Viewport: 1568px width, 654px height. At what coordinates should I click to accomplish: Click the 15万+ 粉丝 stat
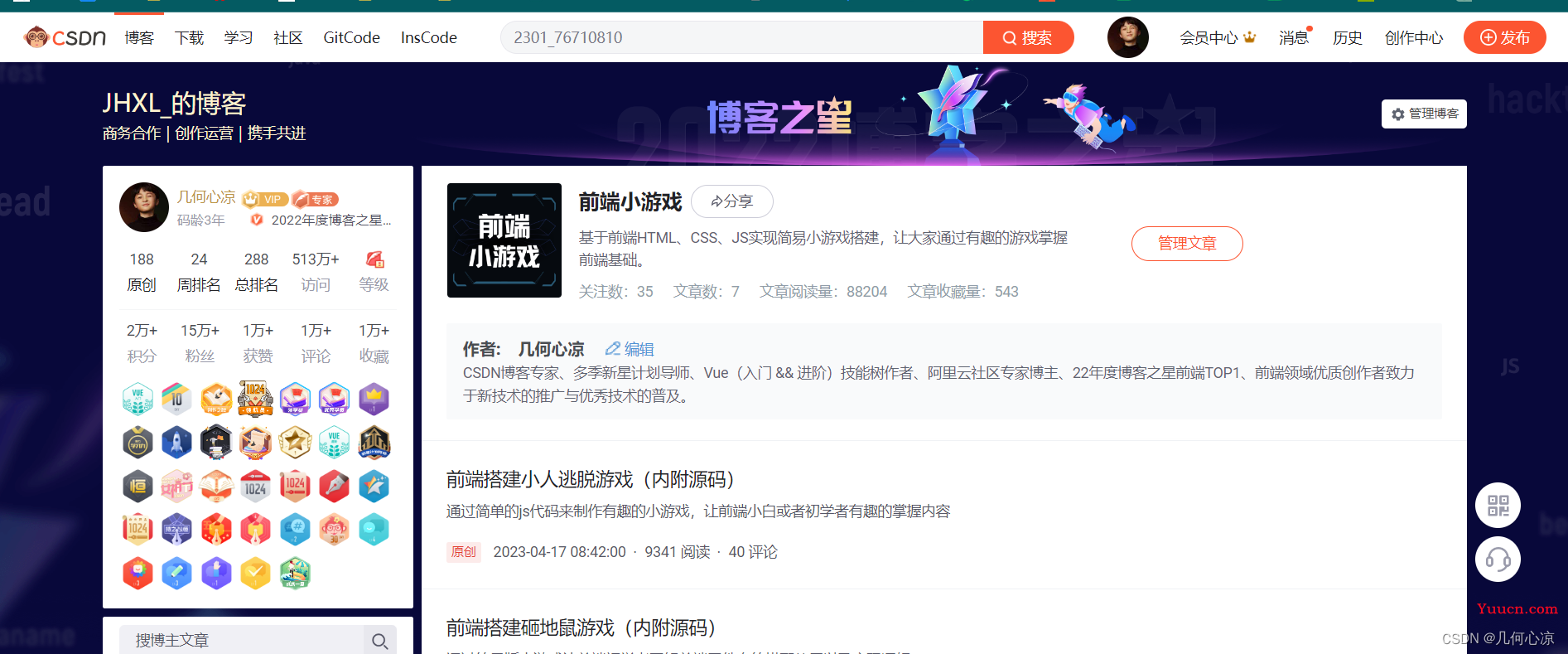[200, 343]
